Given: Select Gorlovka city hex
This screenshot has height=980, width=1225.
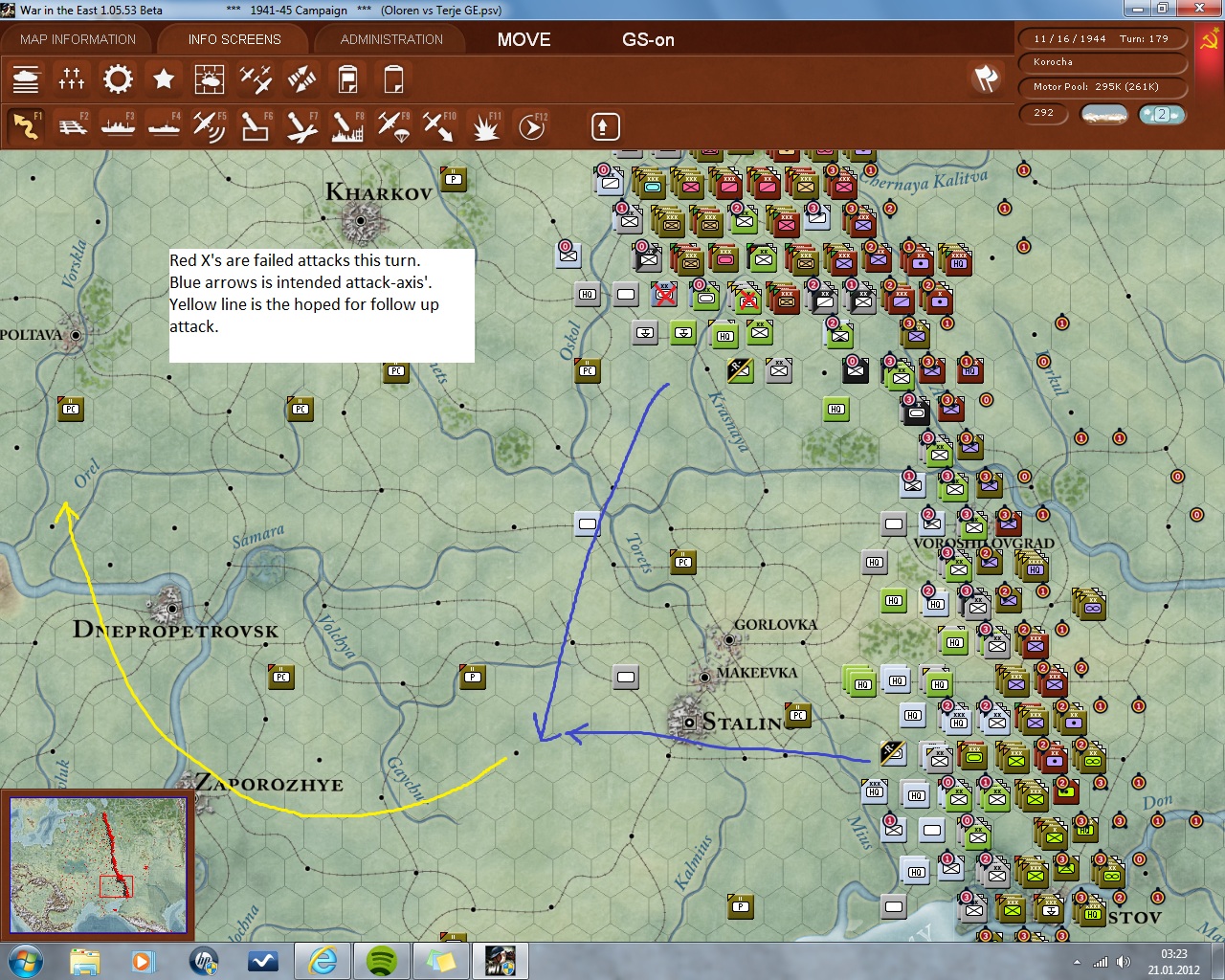Looking at the screenshot, I should click(729, 639).
